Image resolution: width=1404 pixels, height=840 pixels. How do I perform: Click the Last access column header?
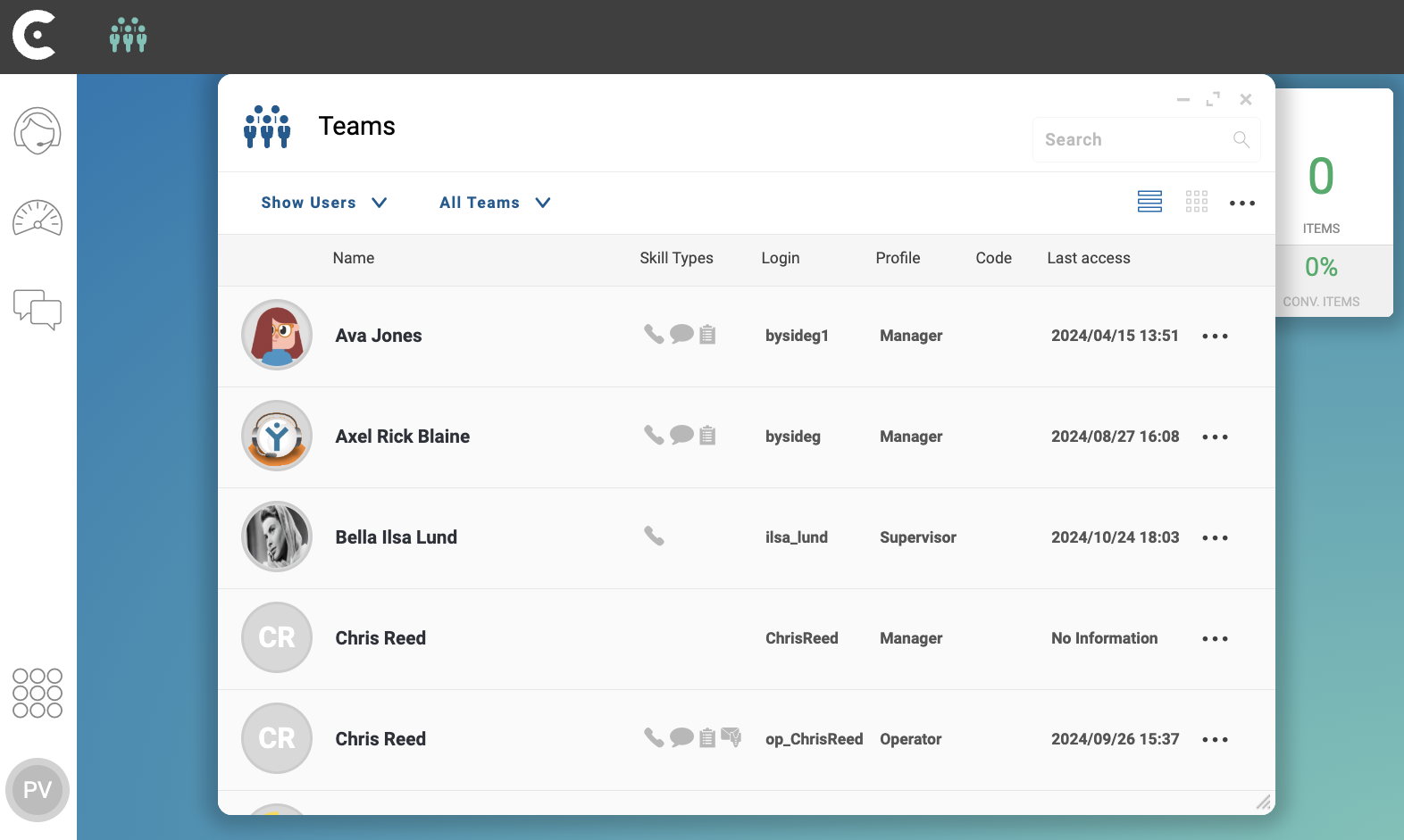point(1089,258)
